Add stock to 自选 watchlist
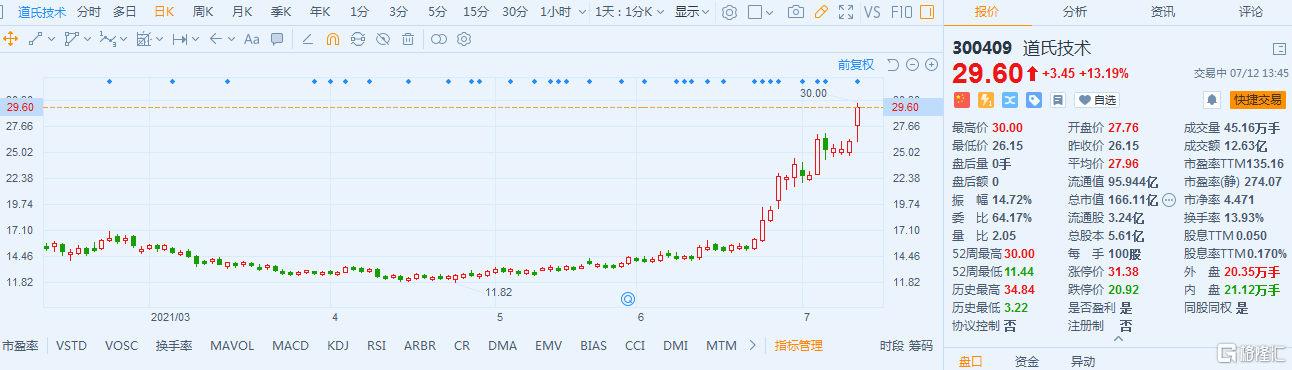Screen dimensions: 1292x370 coord(1097,99)
